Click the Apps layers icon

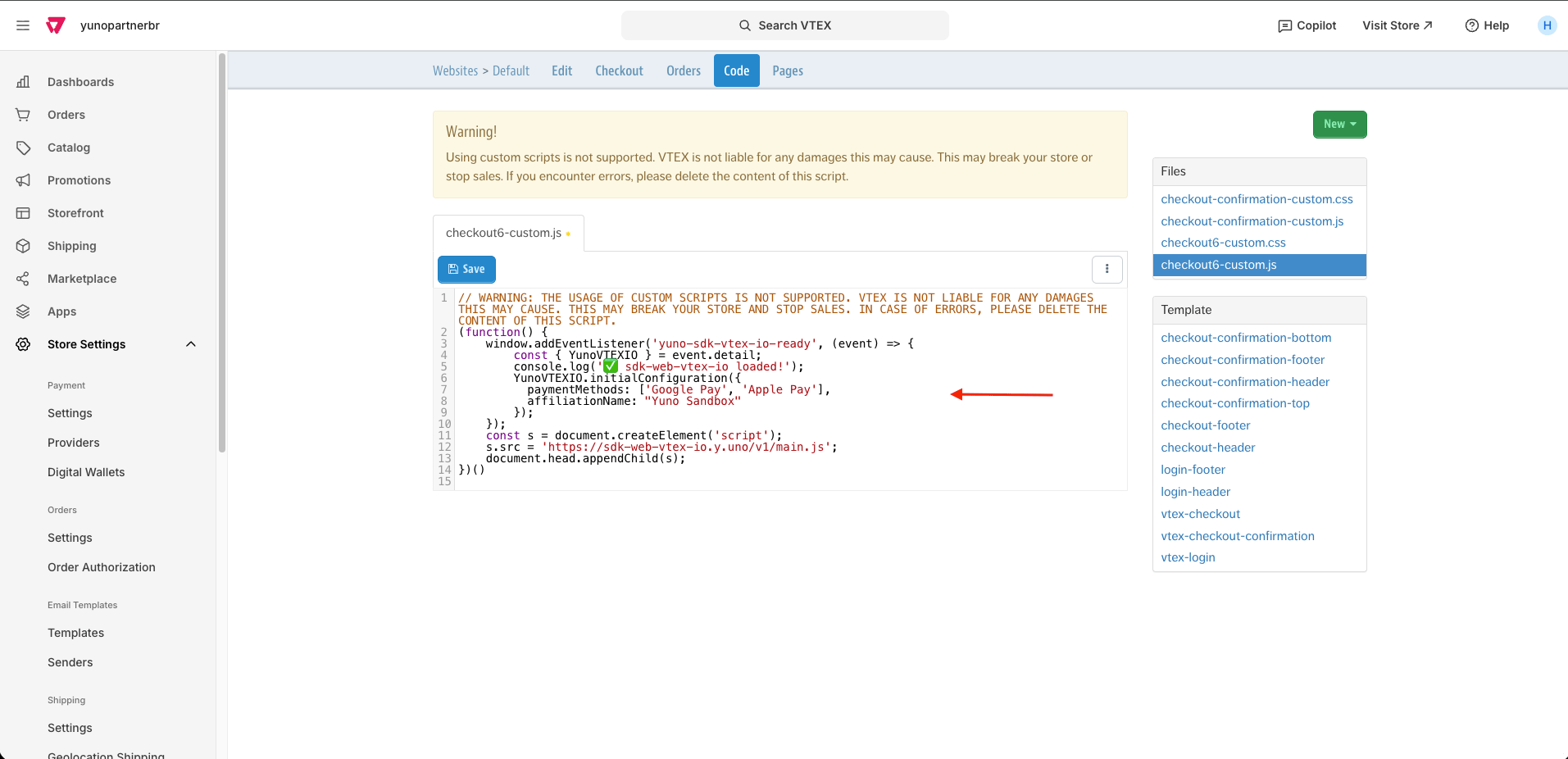pyautogui.click(x=23, y=311)
